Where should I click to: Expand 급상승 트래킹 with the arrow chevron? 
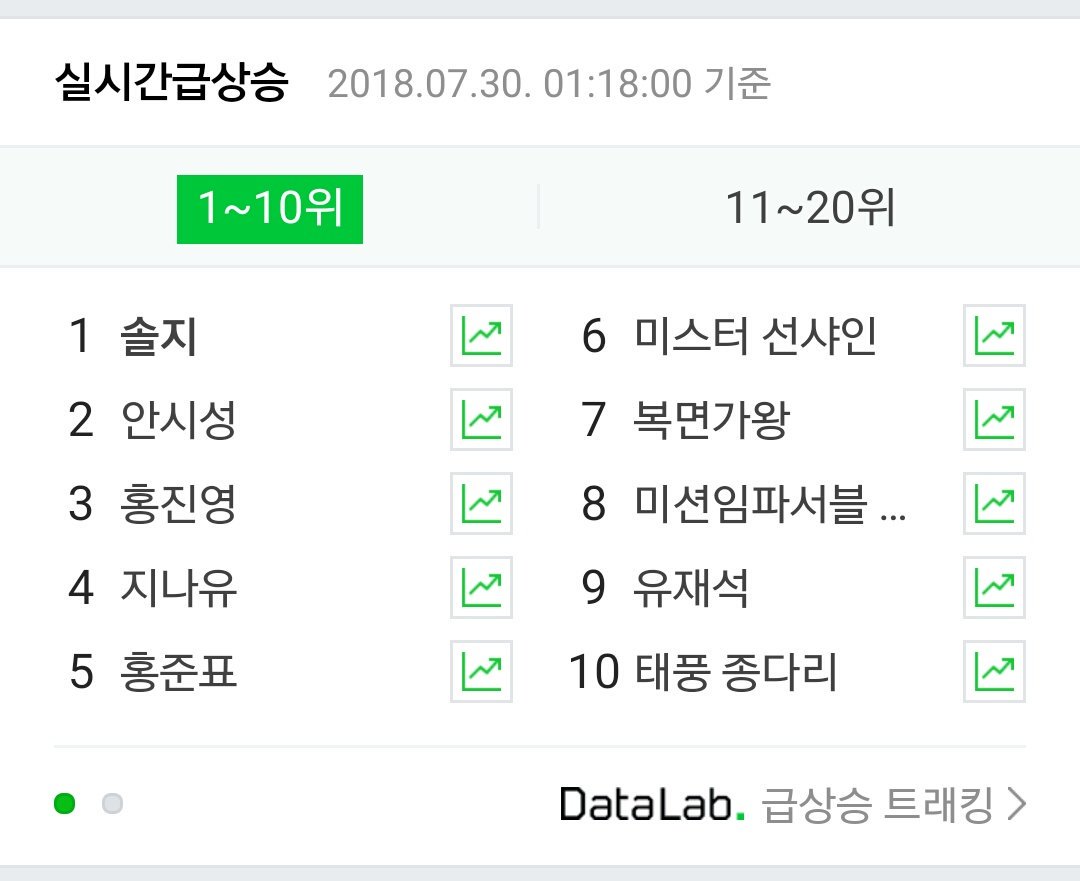point(1016,804)
